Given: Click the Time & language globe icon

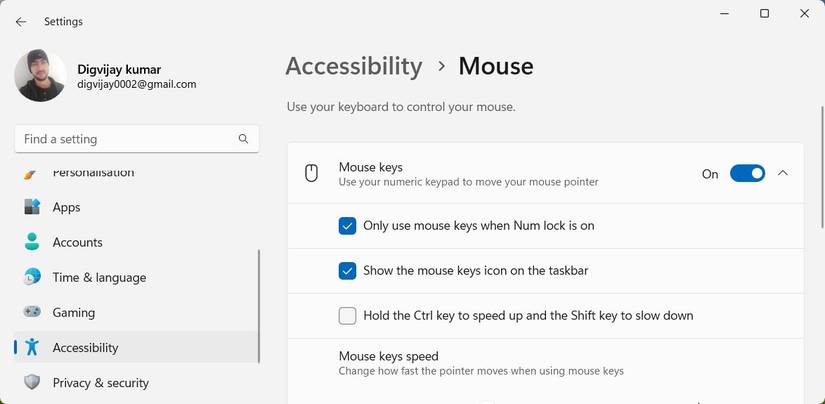Looking at the screenshot, I should 32,277.
